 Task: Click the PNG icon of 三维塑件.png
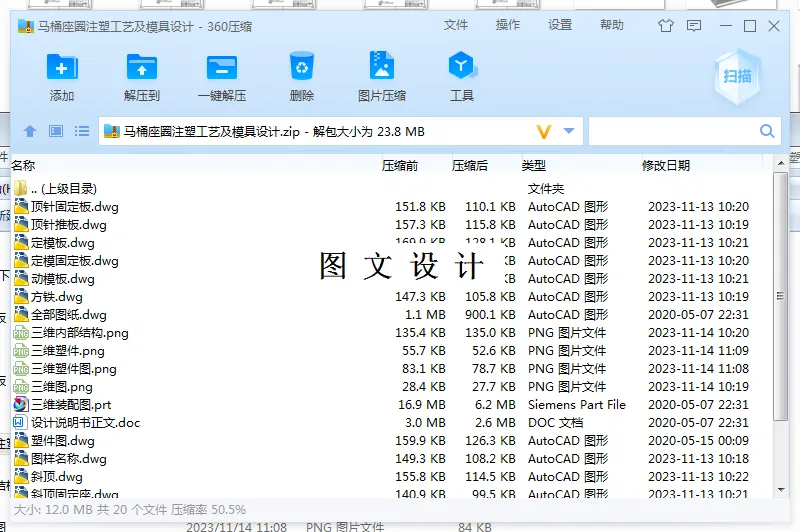[20, 351]
